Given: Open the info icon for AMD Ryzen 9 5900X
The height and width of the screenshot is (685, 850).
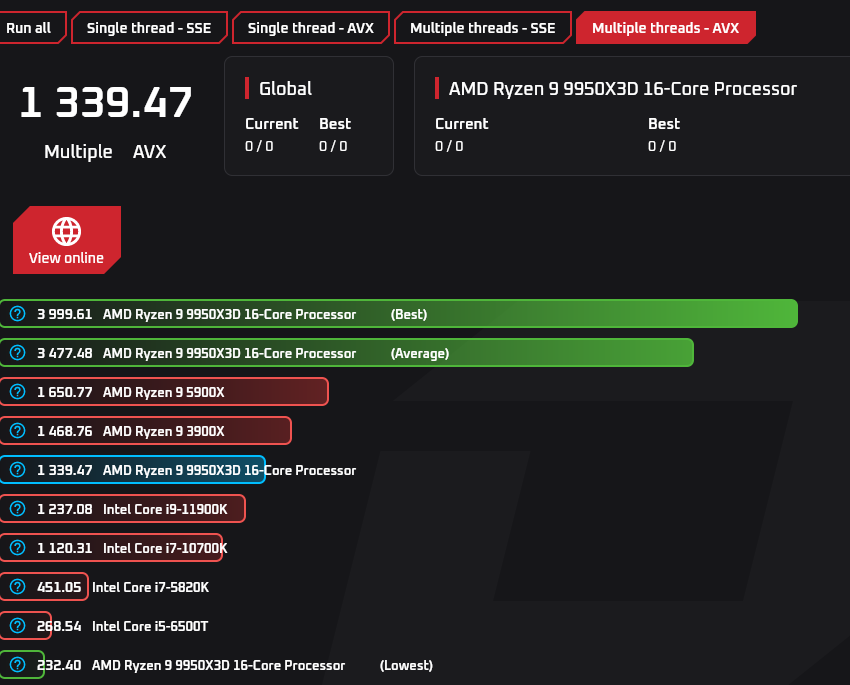Looking at the screenshot, I should [x=17, y=392].
